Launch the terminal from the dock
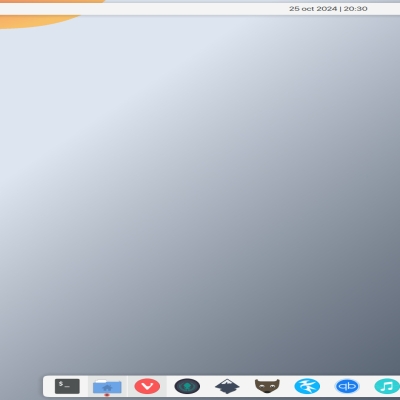Viewport: 400px width, 400px height. click(67, 386)
